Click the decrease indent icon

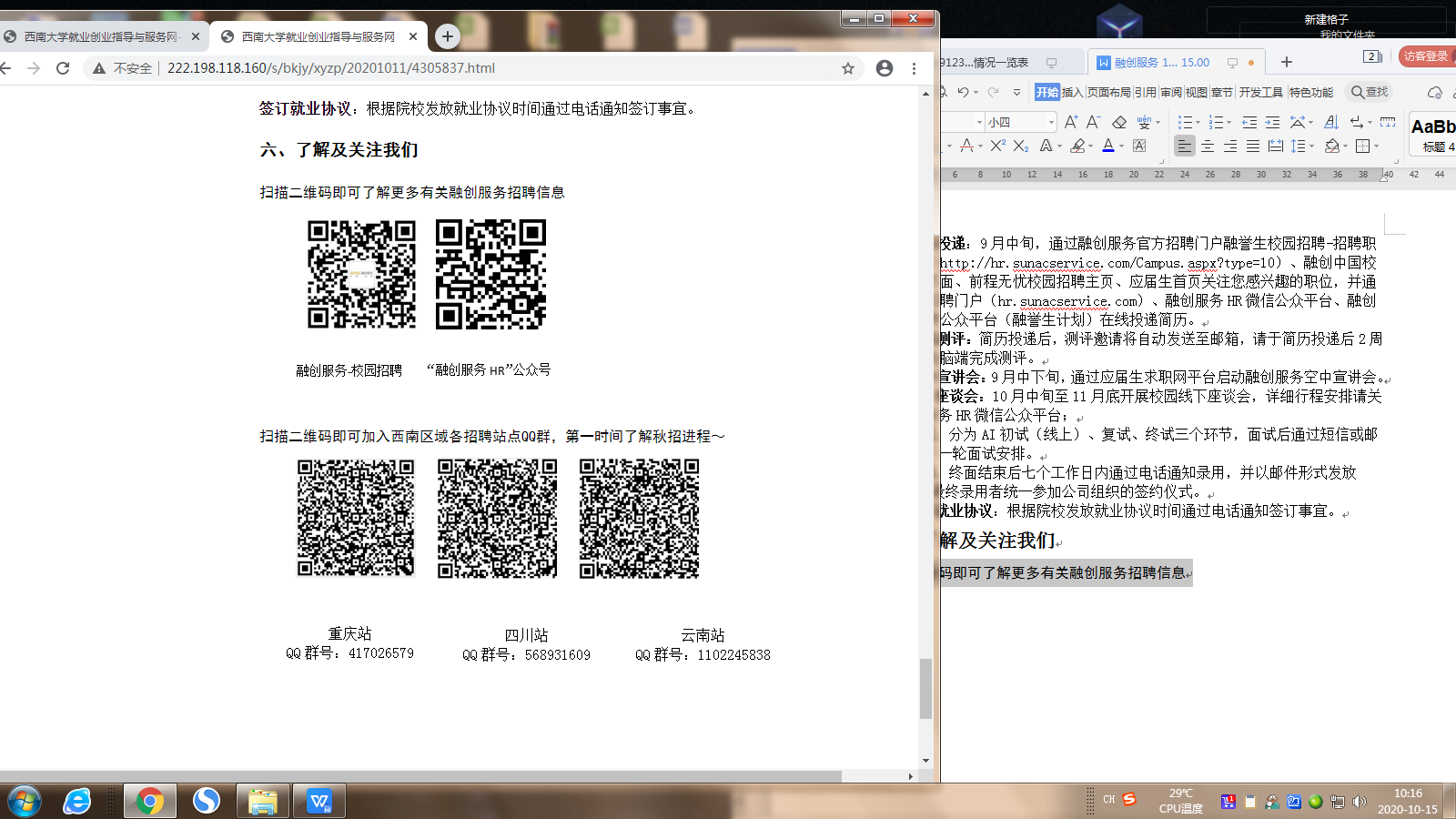(x=1249, y=122)
